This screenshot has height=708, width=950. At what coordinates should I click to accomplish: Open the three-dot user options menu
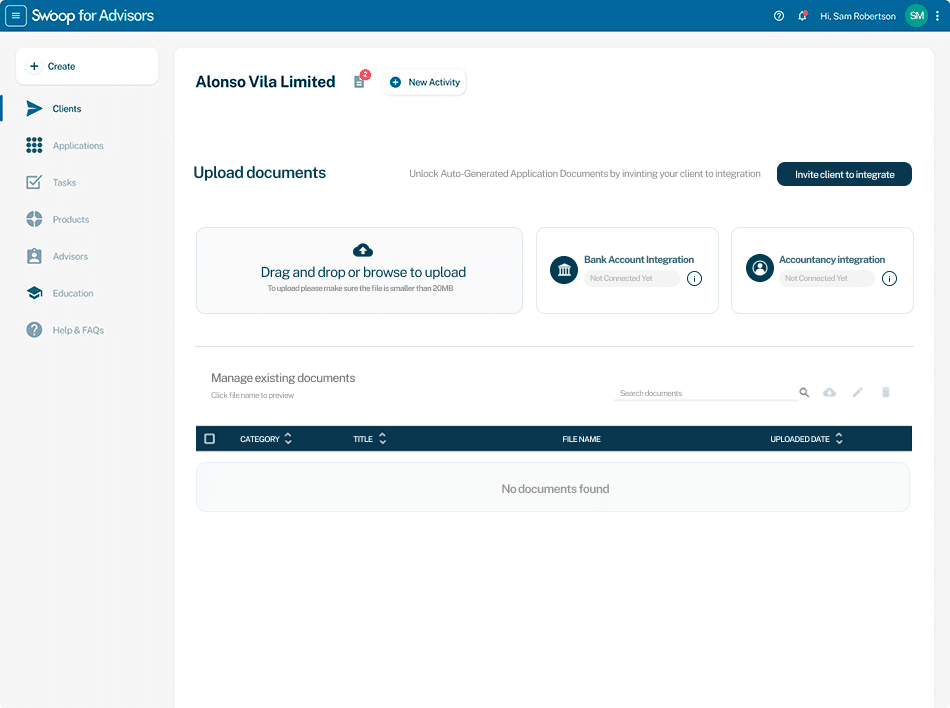coord(937,16)
